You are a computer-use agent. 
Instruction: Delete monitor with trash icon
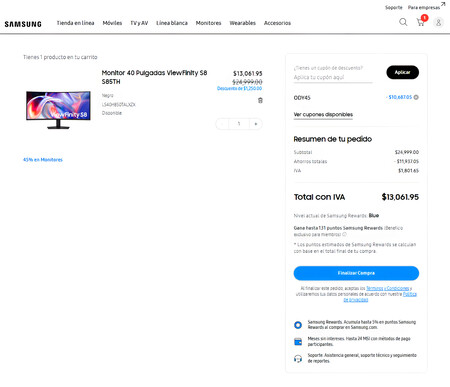pyautogui.click(x=260, y=100)
